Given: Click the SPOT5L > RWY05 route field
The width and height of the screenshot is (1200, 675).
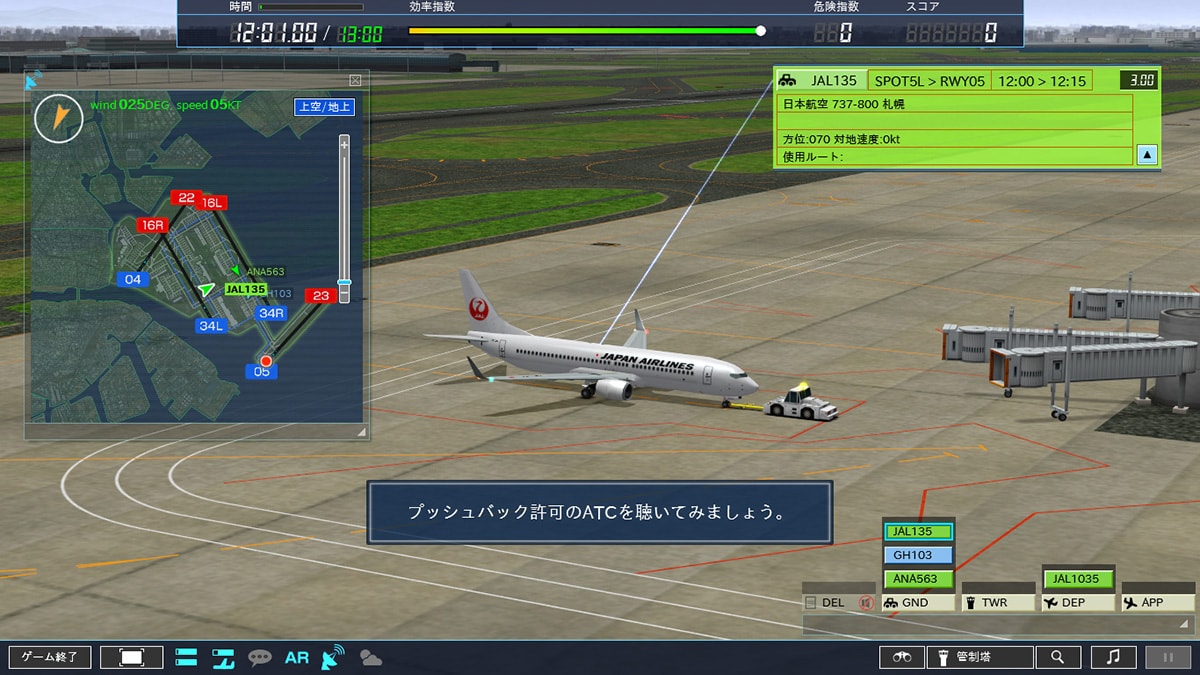Looking at the screenshot, I should click(x=929, y=81).
